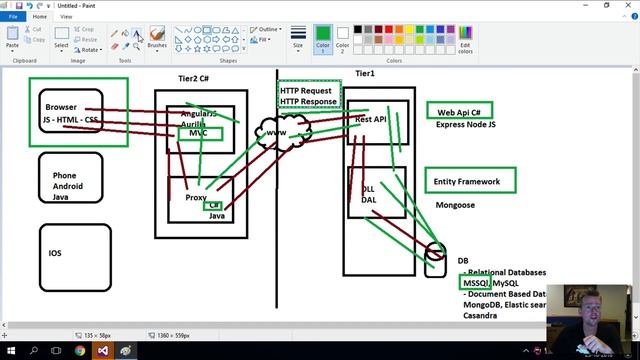Expand the Shapes gallery more arrow
The height and width of the screenshot is (360, 640).
pyautogui.click(x=244, y=49)
